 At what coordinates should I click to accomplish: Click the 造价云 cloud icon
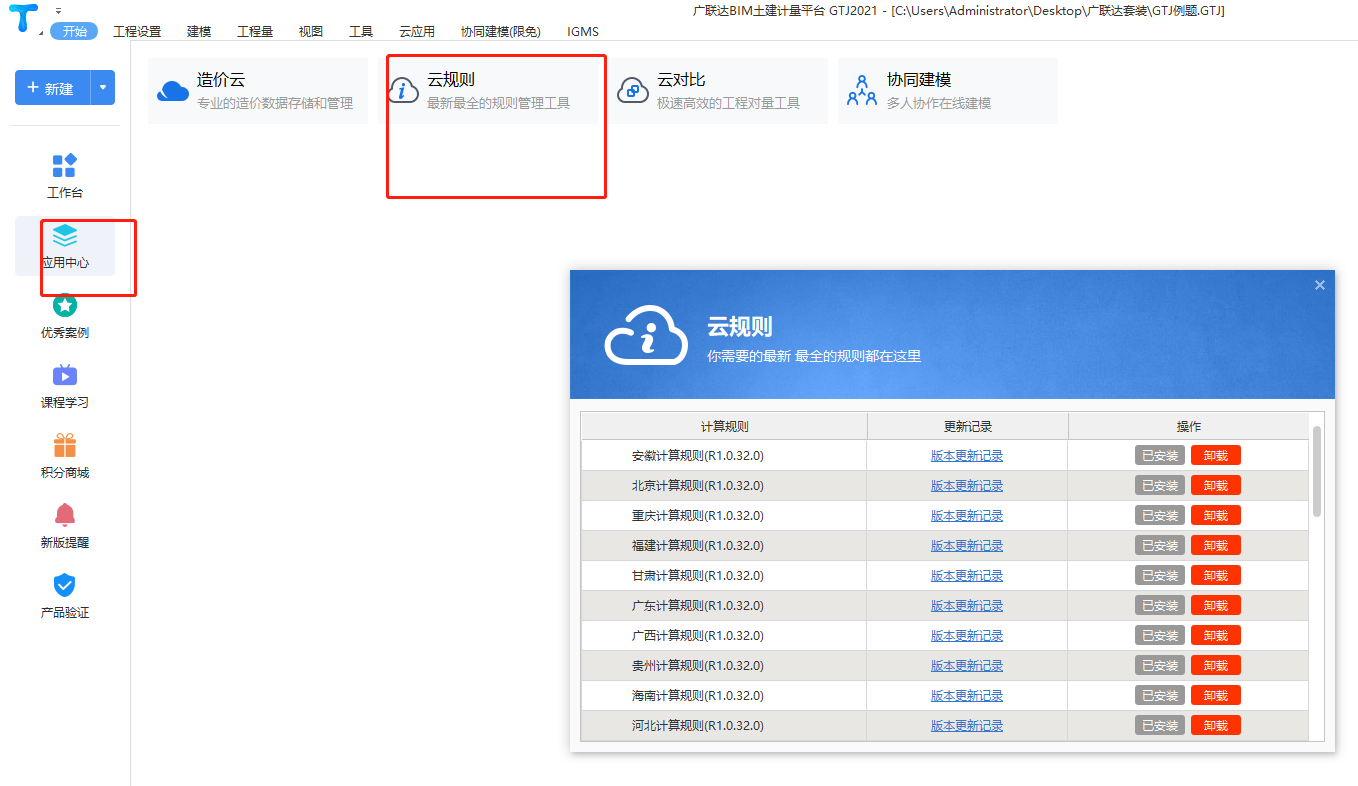tap(173, 91)
